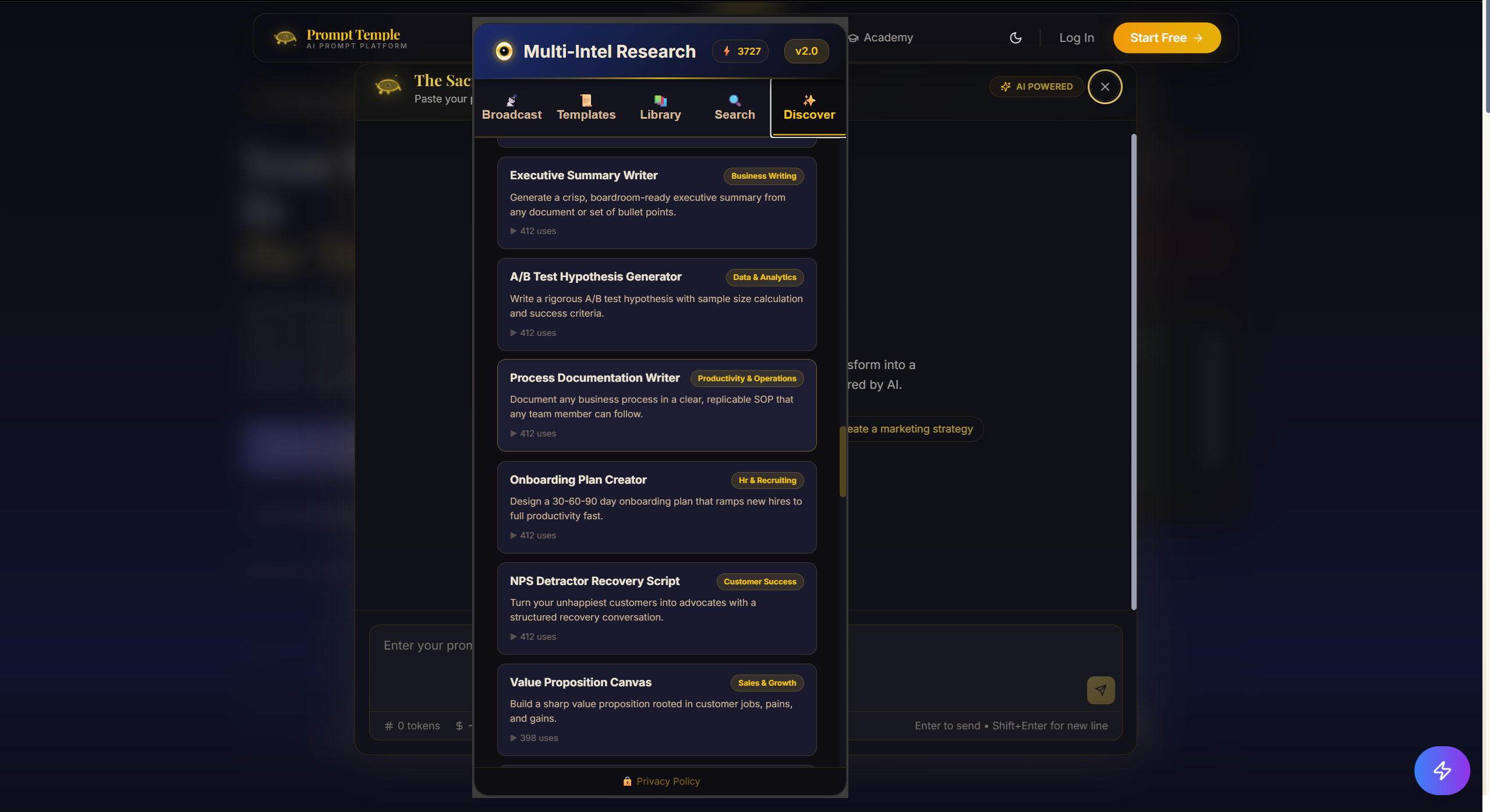Expand uses under Onboarding Plan Creator
1490x812 pixels.
coord(533,536)
